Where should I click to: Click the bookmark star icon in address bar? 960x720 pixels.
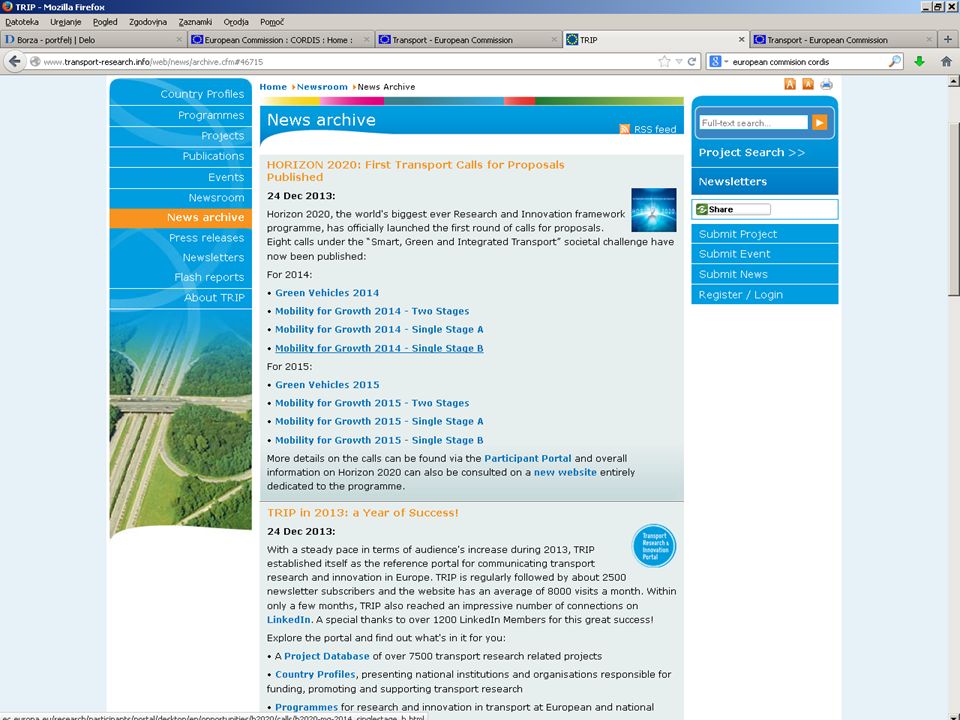pyautogui.click(x=664, y=61)
